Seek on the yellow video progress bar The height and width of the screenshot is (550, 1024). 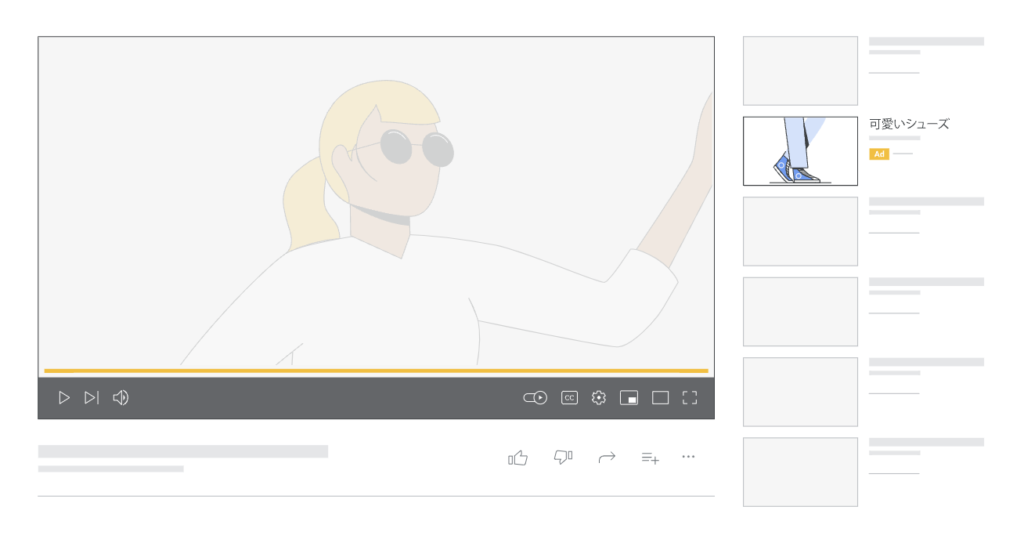[x=376, y=370]
